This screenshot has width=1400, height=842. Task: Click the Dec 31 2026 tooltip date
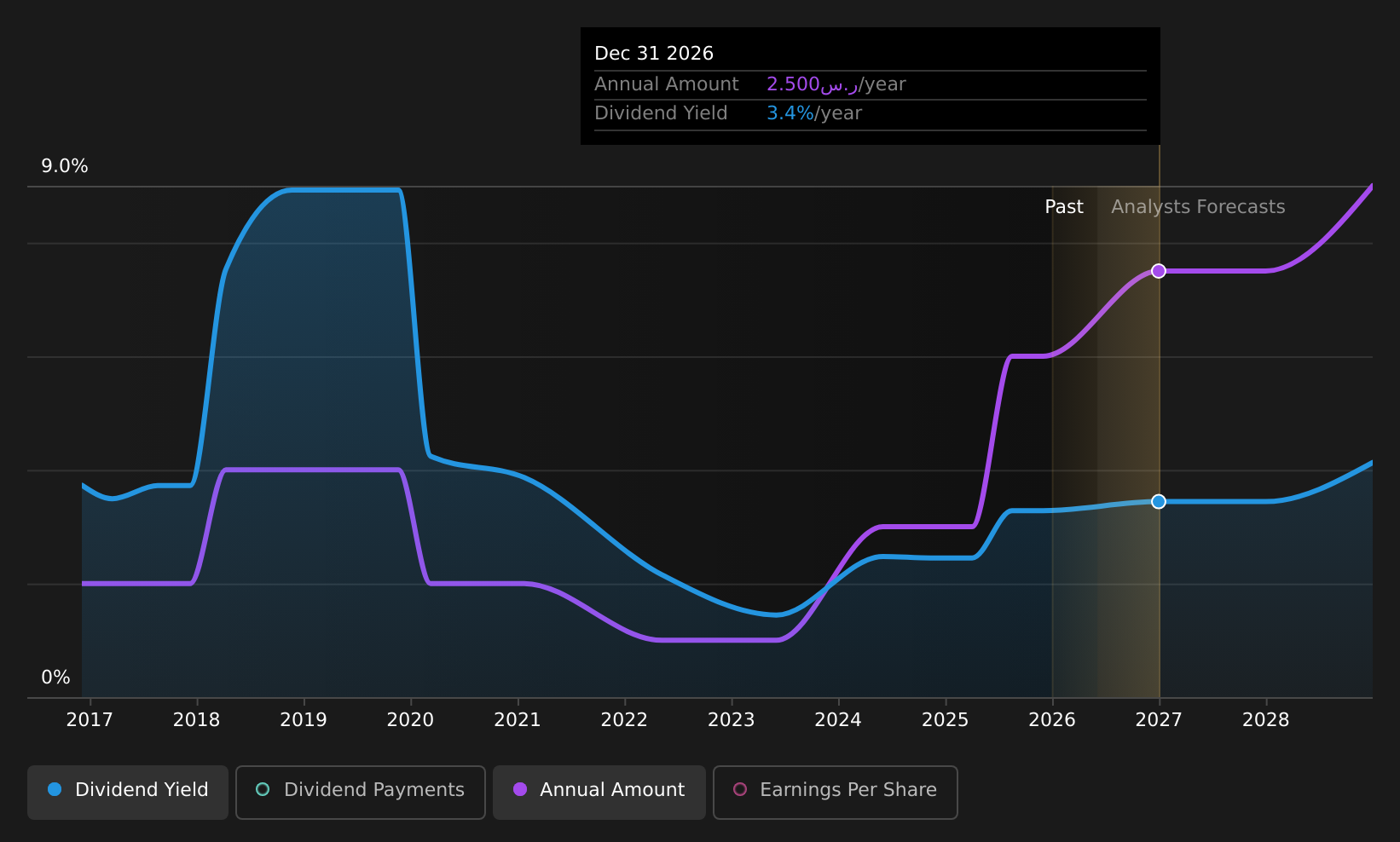click(x=654, y=54)
